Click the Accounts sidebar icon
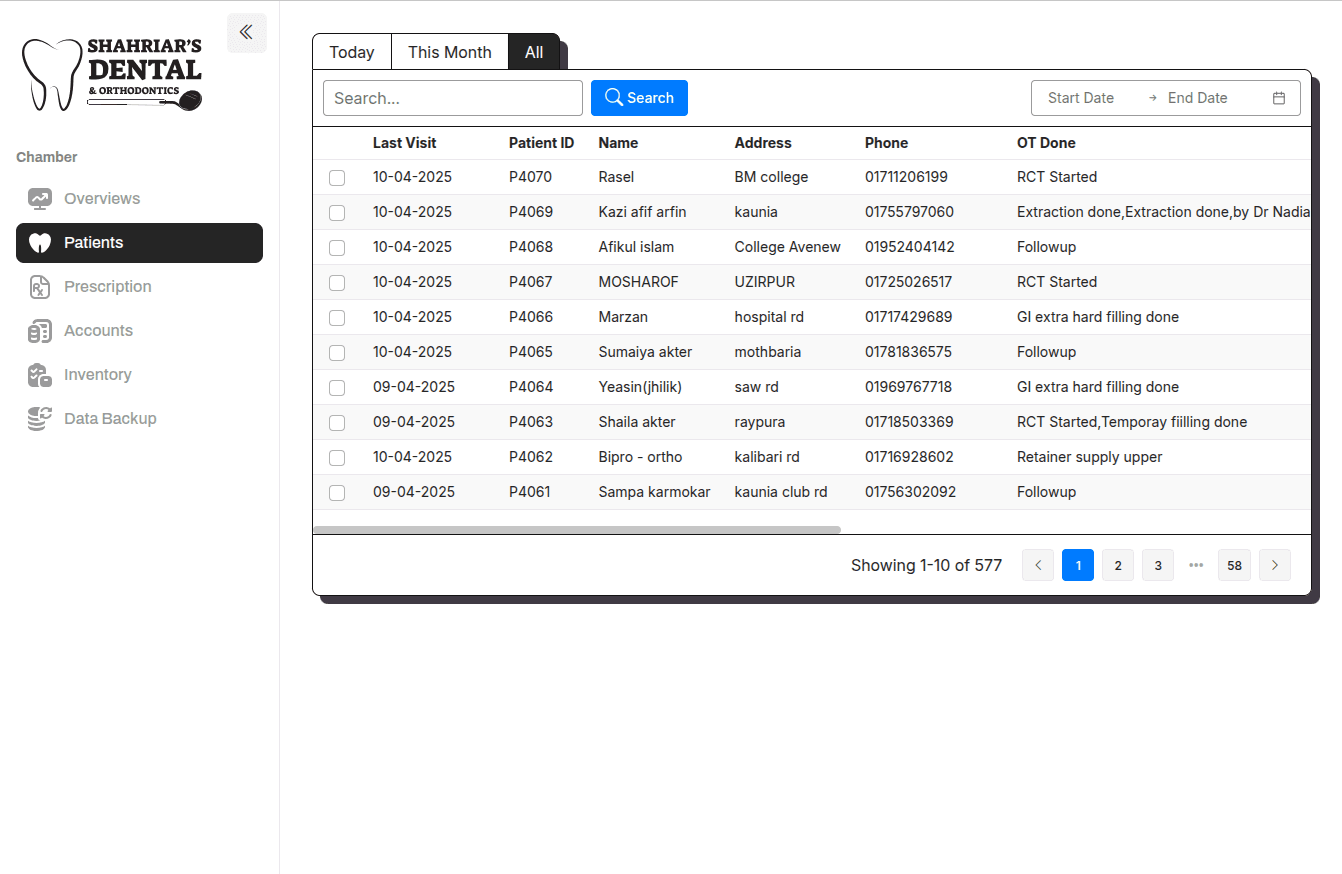 click(40, 331)
